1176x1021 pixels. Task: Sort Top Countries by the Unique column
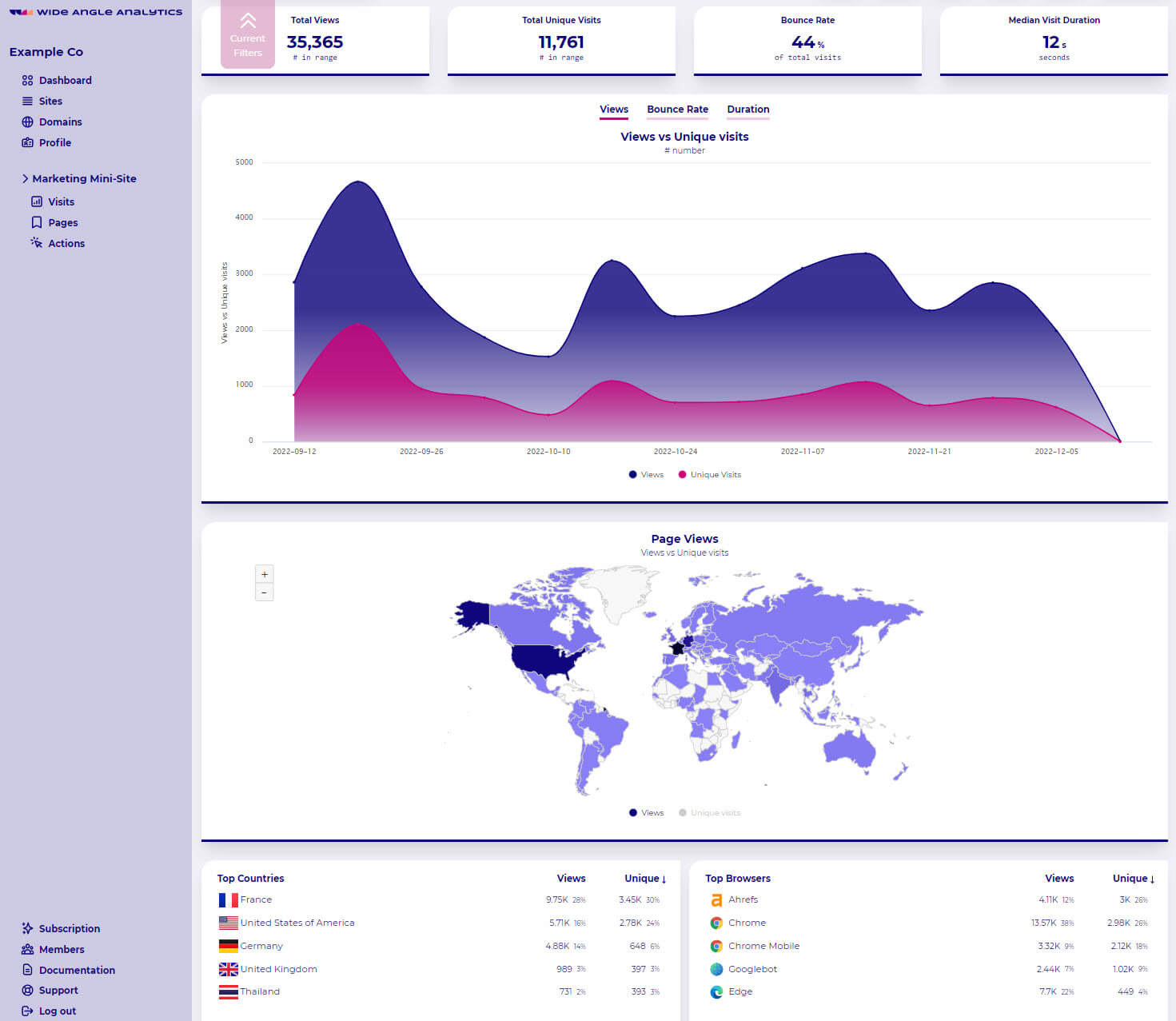tap(645, 878)
